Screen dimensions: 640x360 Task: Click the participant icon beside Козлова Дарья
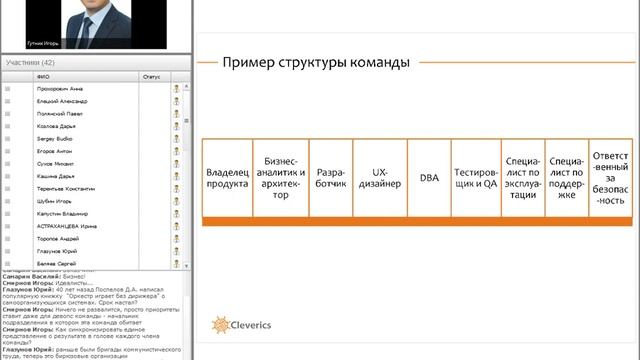(x=176, y=126)
